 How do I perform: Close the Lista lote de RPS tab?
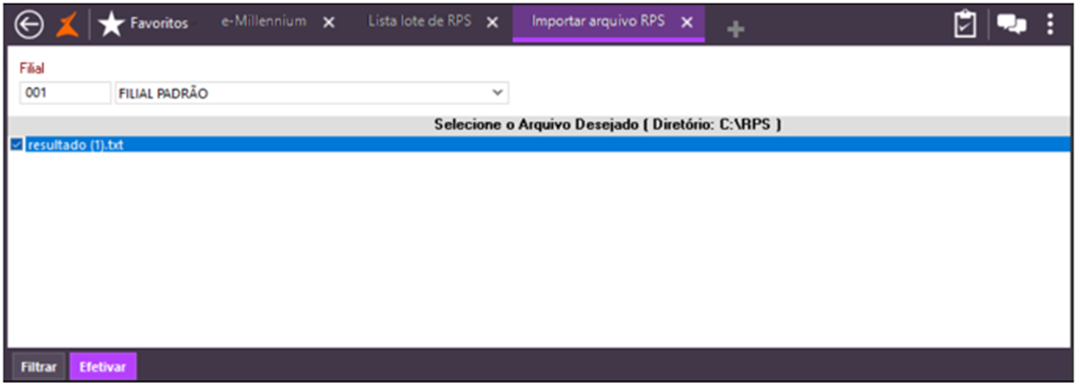click(492, 23)
